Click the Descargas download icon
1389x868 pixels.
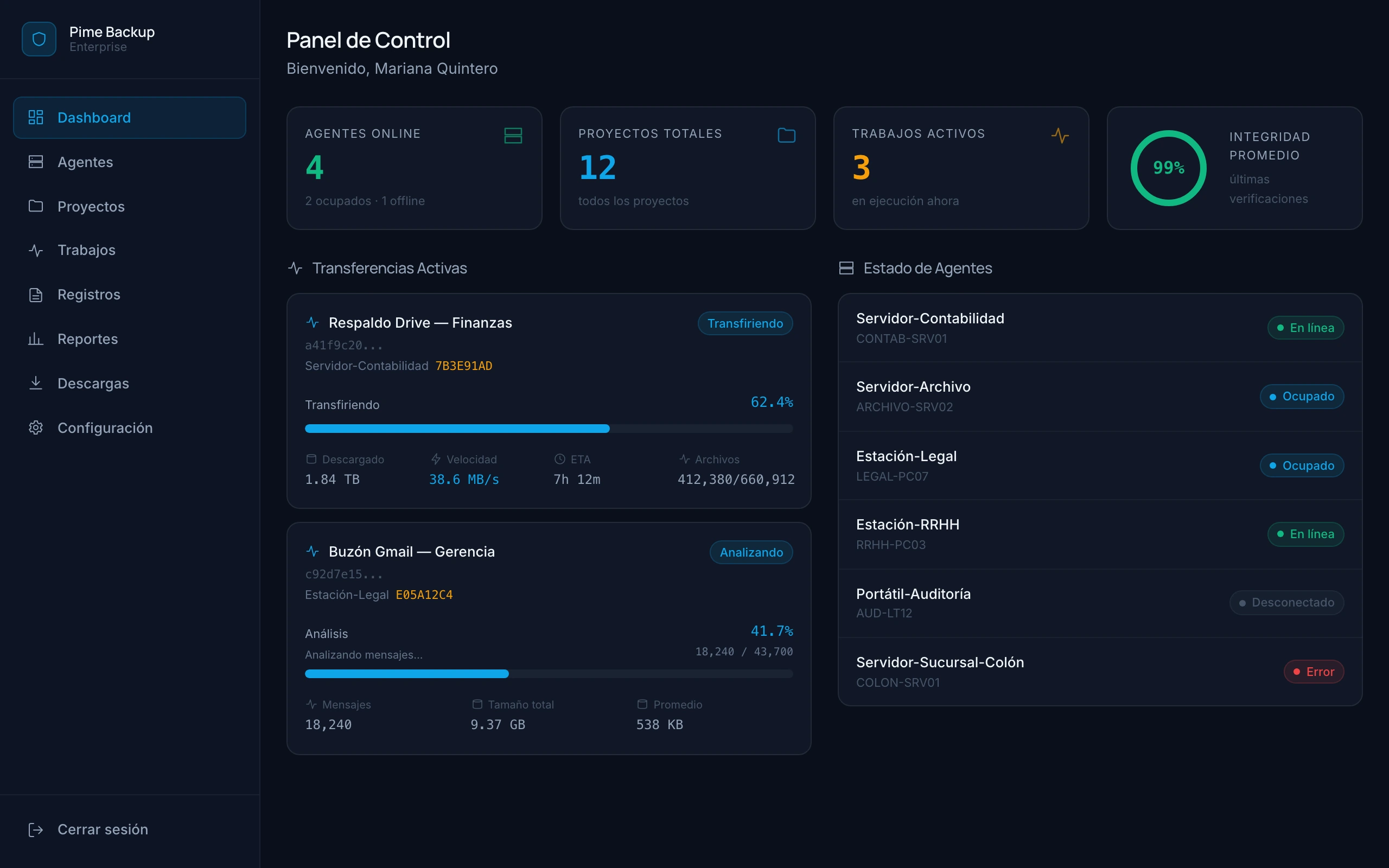[x=36, y=383]
